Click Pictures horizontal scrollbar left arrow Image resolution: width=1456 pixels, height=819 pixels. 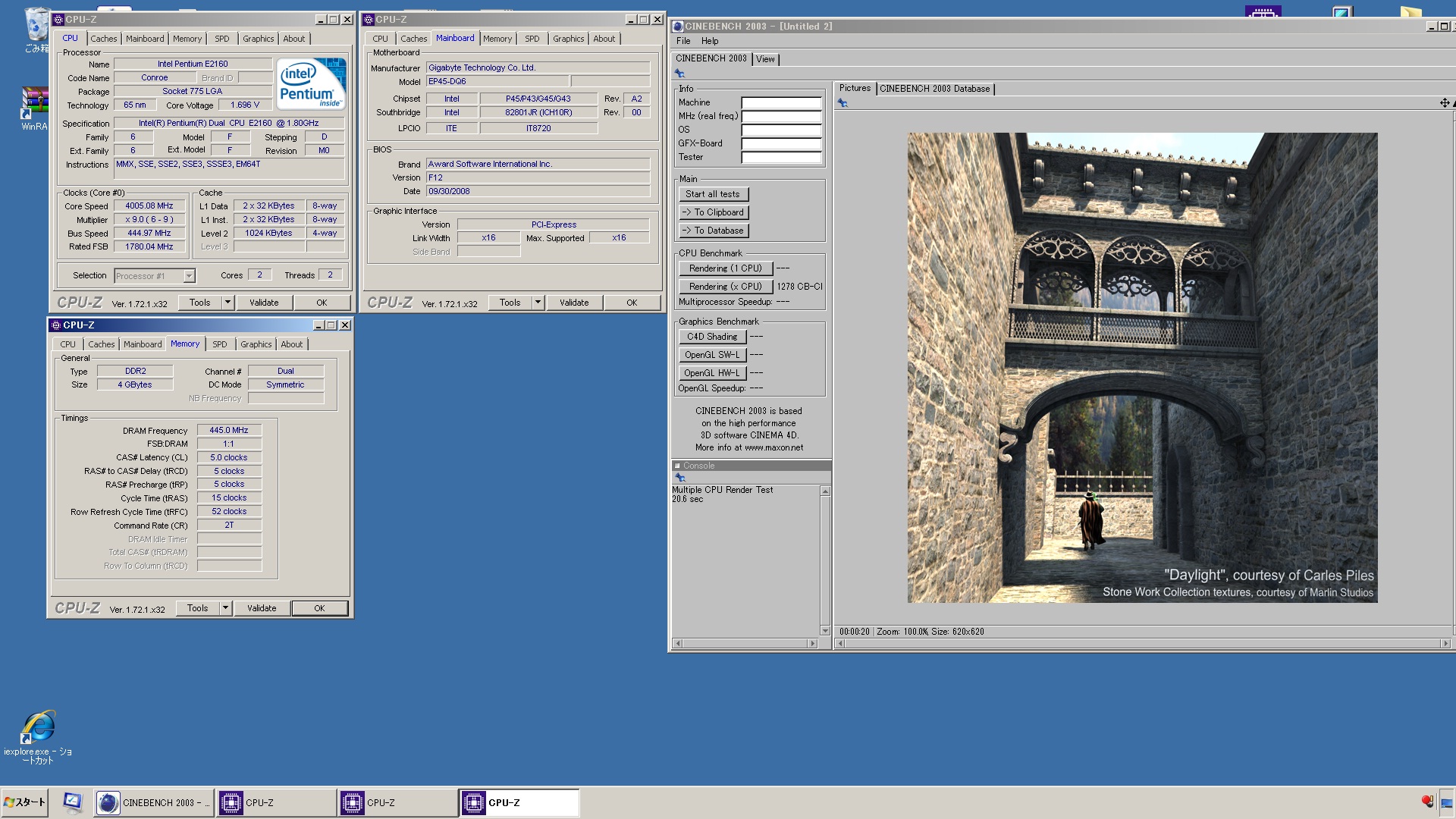pyautogui.click(x=839, y=644)
